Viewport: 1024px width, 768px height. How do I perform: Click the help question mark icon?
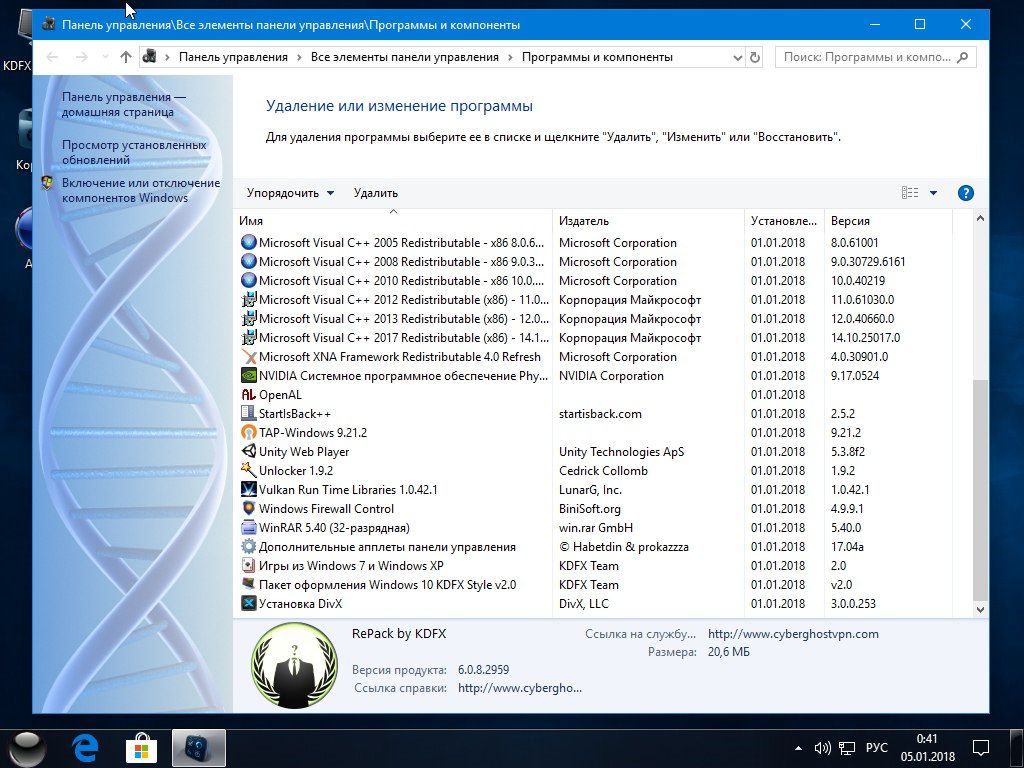click(x=965, y=193)
